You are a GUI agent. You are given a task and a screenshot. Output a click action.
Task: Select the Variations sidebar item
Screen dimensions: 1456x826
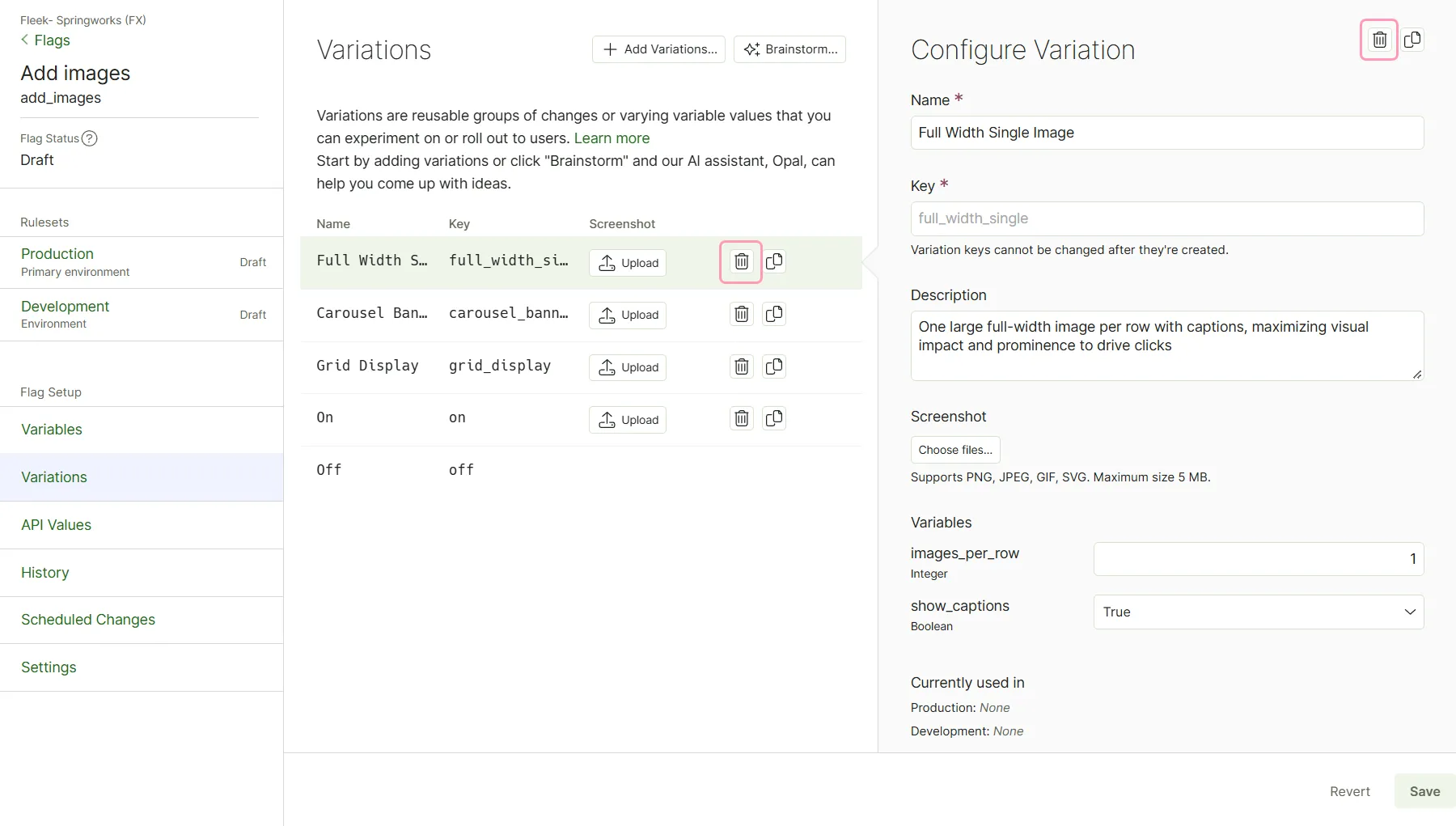pos(142,477)
